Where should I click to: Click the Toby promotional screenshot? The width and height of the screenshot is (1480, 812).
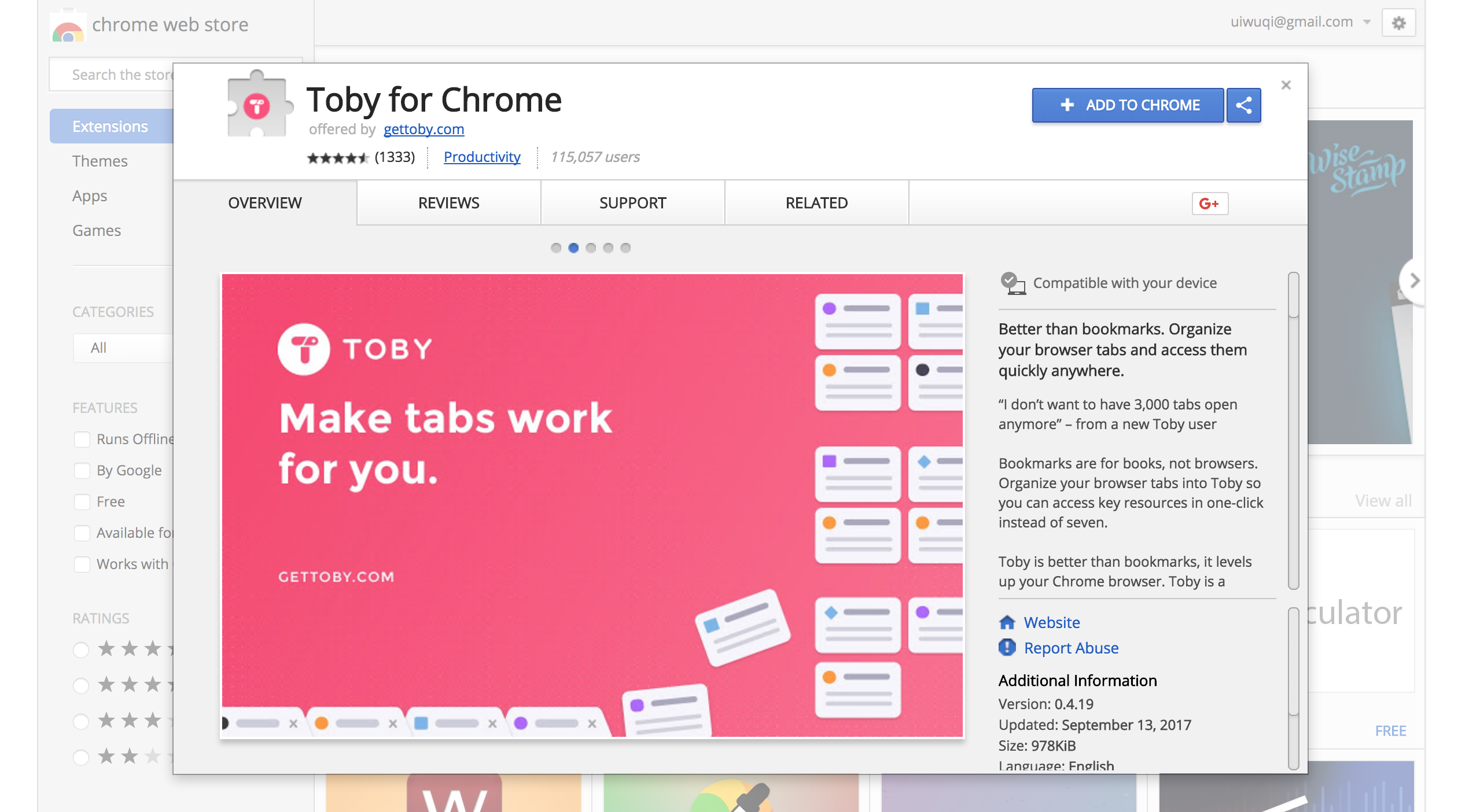coord(592,505)
